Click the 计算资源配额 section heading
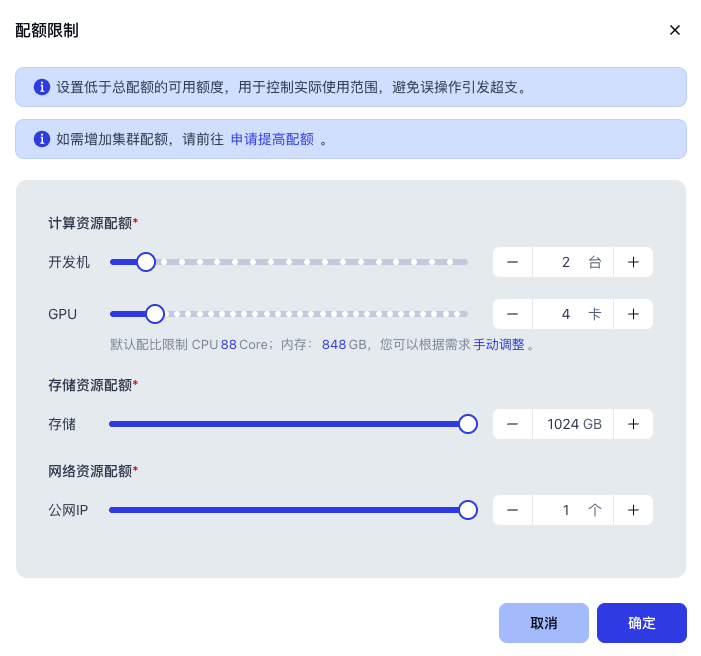 [93, 223]
